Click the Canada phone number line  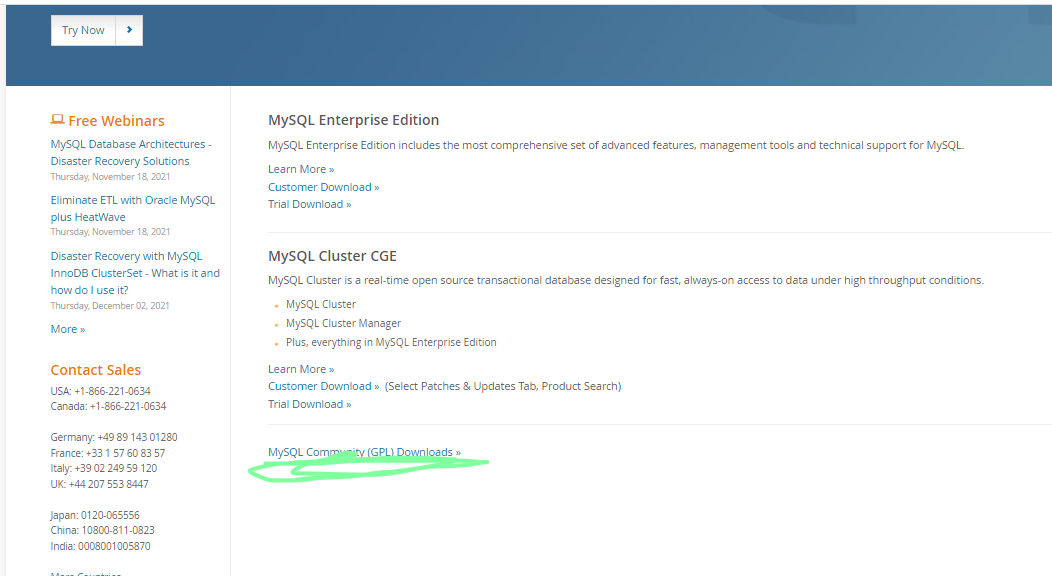(x=108, y=406)
